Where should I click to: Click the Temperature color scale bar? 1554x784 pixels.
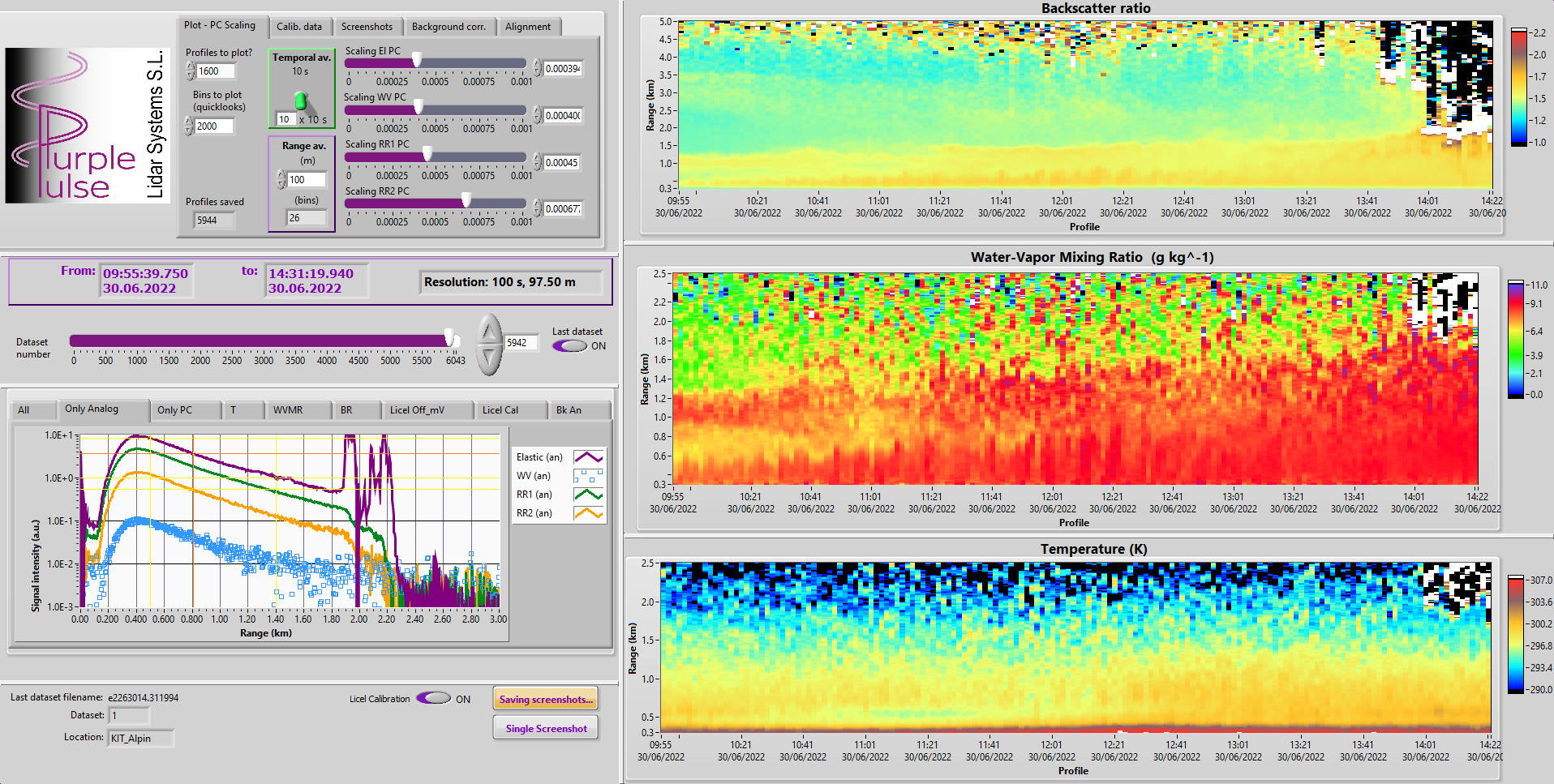coord(1516,635)
